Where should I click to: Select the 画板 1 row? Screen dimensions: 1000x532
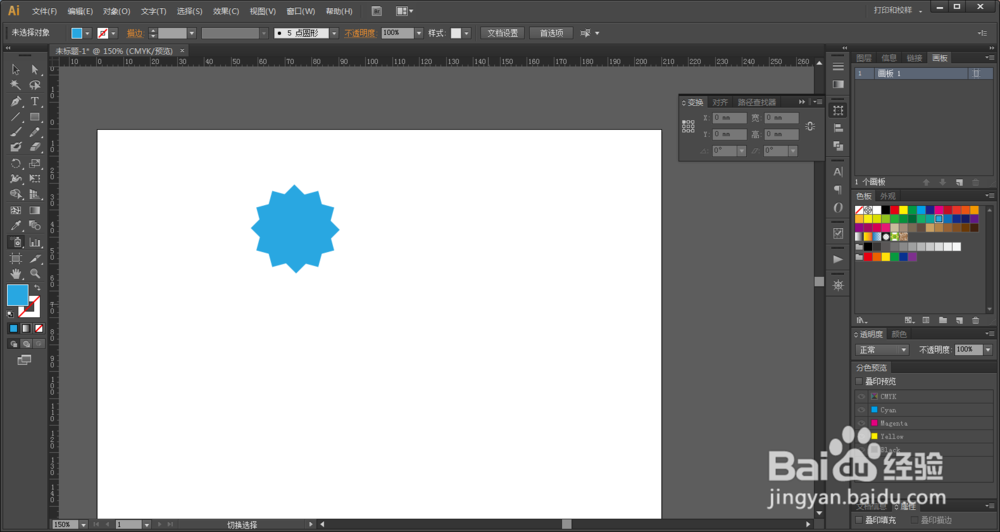pos(923,74)
